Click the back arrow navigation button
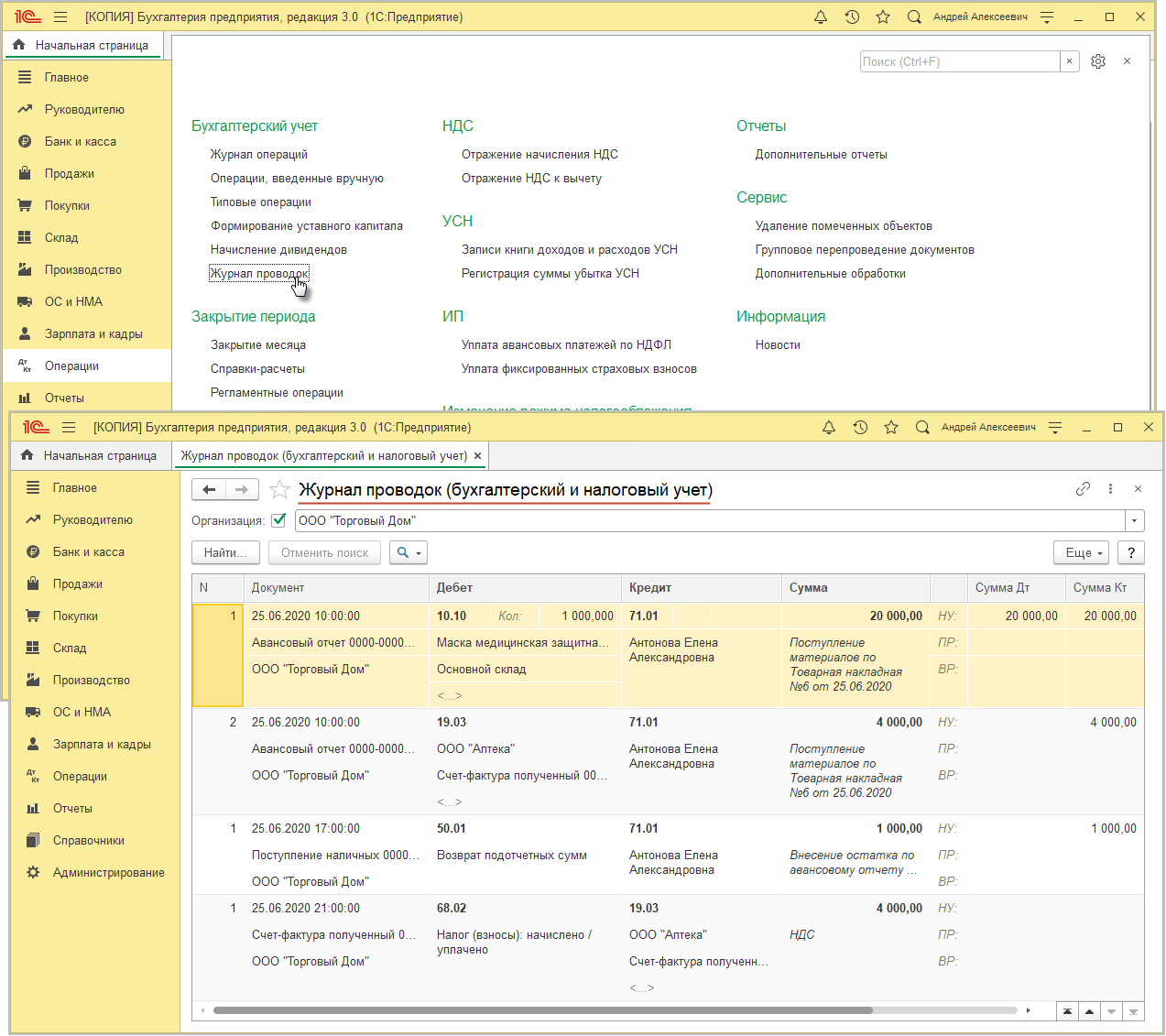This screenshot has height=1036, width=1166. (x=209, y=490)
